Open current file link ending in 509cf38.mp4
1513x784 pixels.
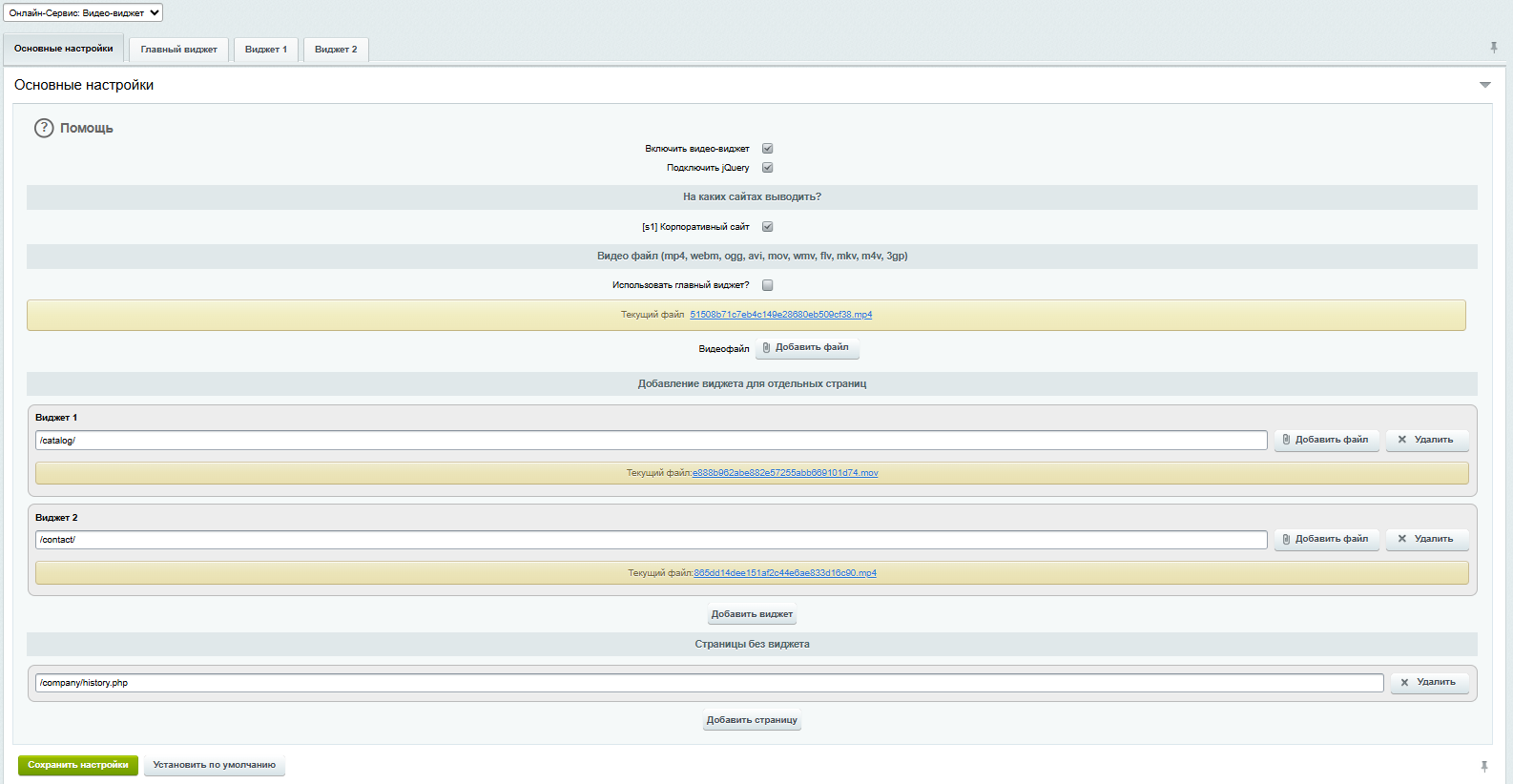click(x=780, y=315)
